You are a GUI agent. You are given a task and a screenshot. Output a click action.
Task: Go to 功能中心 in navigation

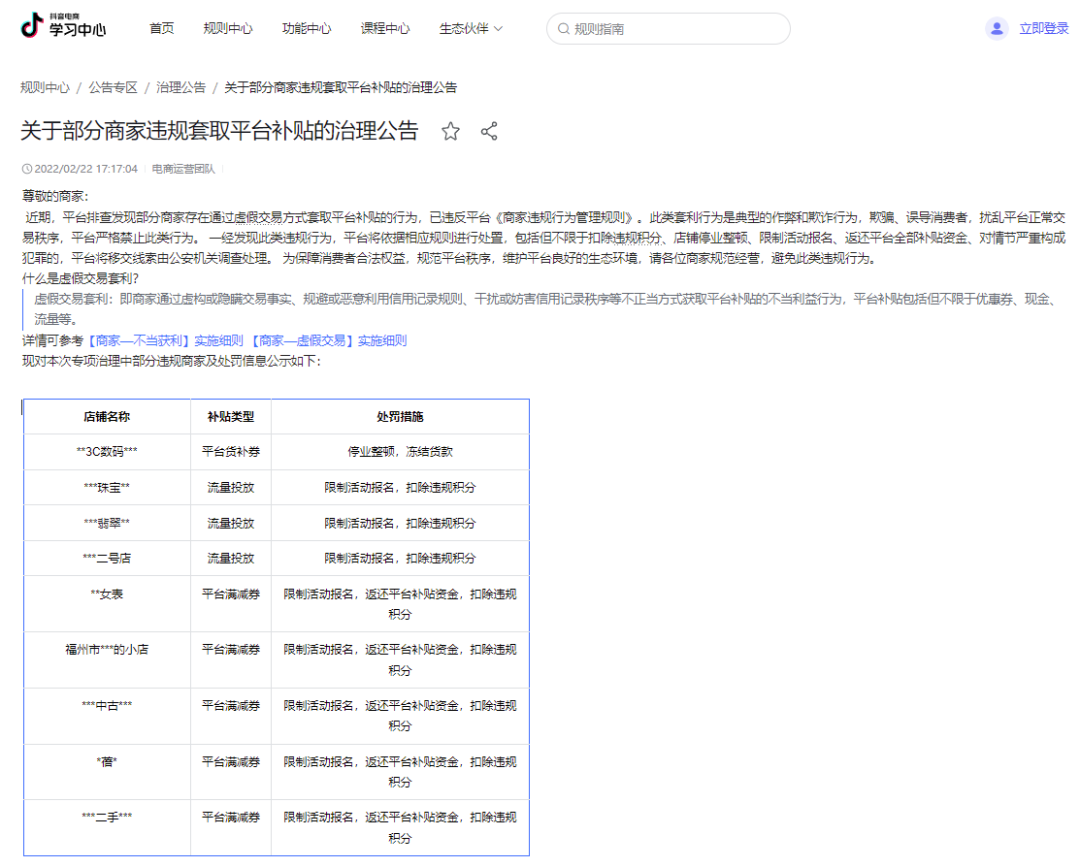[x=306, y=28]
